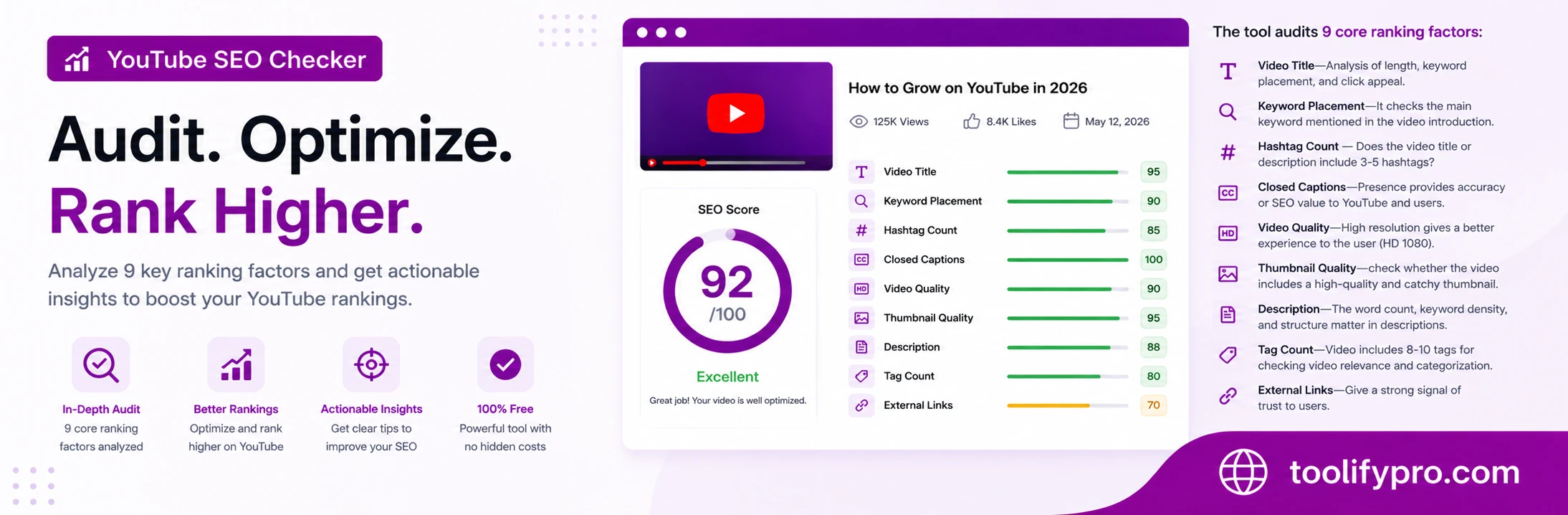
Task: Click the 'In-Depth Audit' label
Action: [101, 409]
